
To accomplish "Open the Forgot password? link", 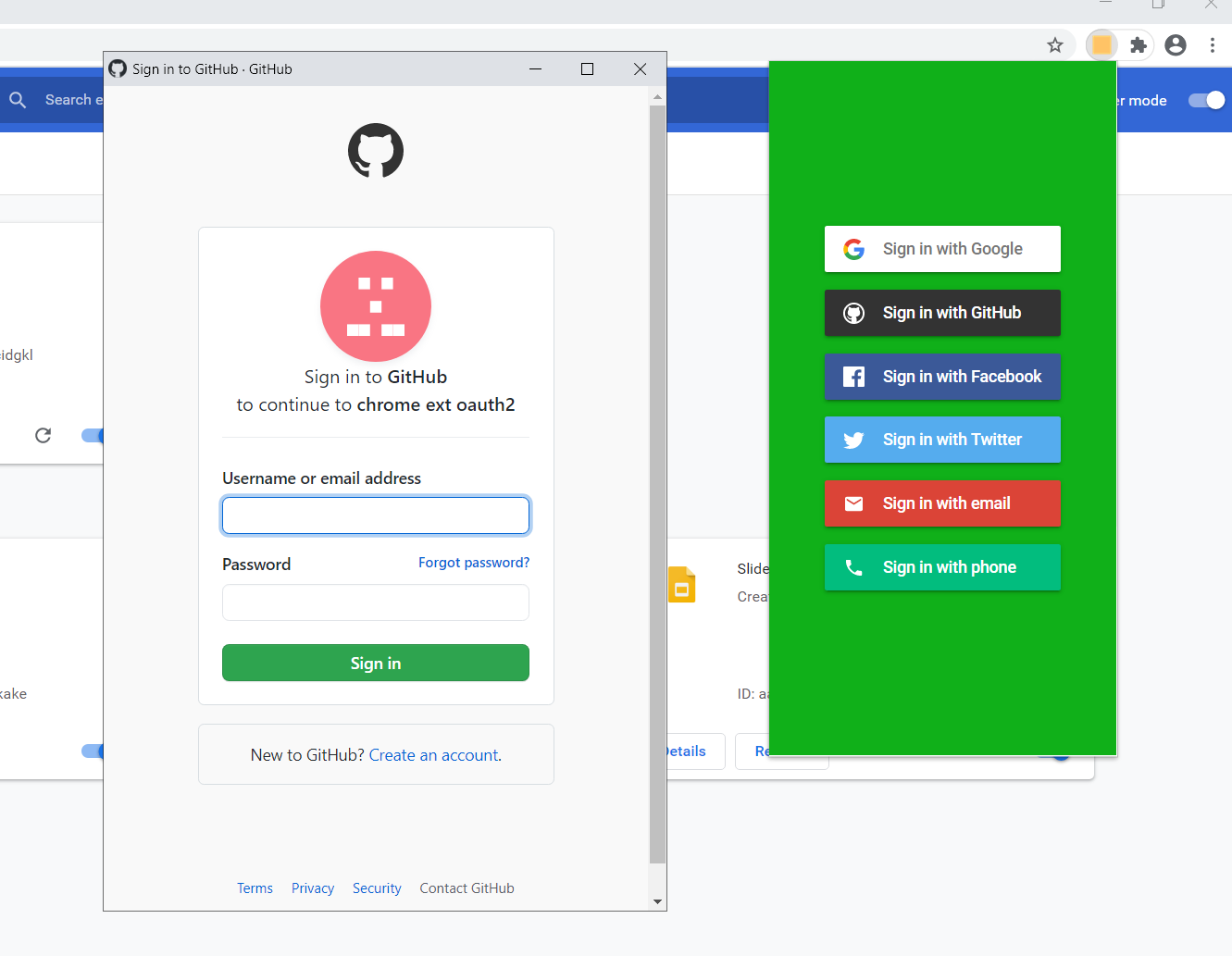I will click(474, 563).
